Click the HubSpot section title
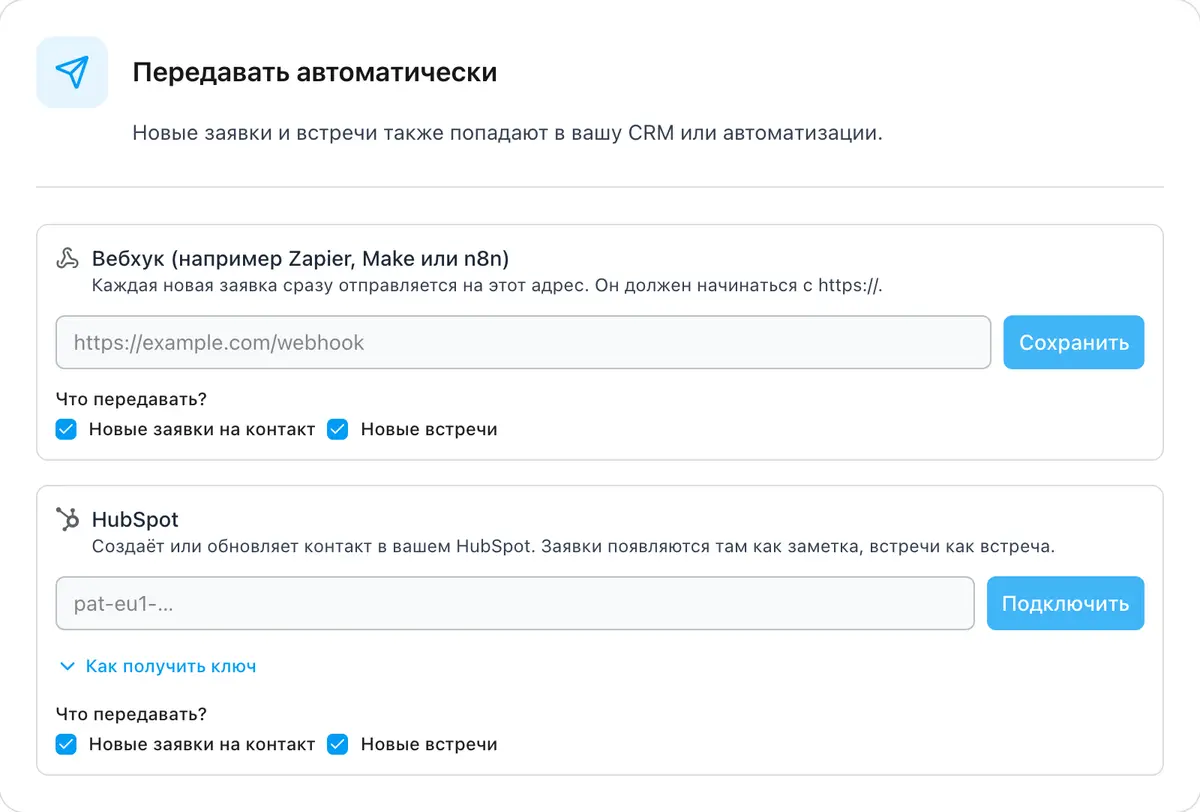 point(135,520)
